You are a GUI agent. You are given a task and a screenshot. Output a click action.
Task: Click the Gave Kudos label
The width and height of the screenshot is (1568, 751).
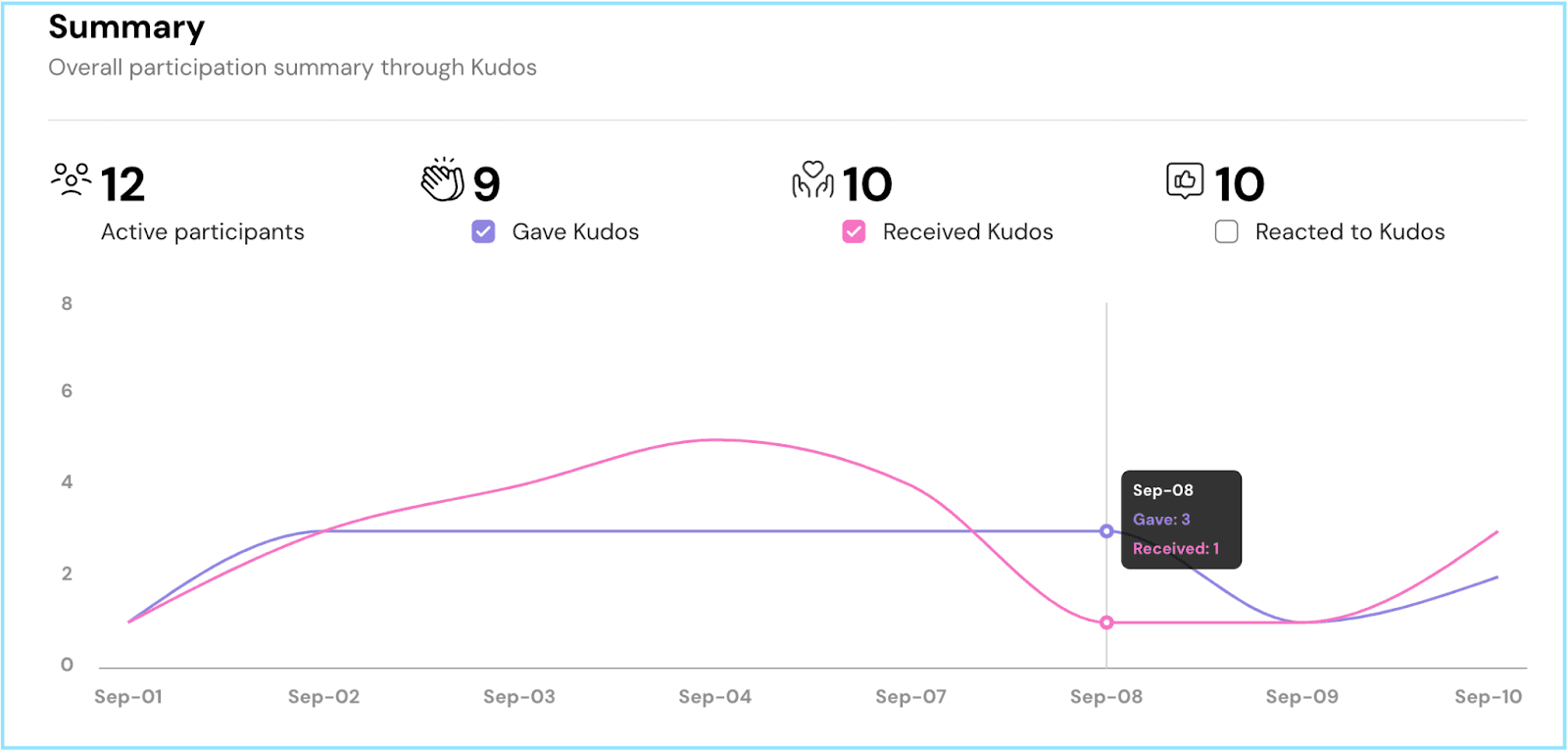click(575, 231)
